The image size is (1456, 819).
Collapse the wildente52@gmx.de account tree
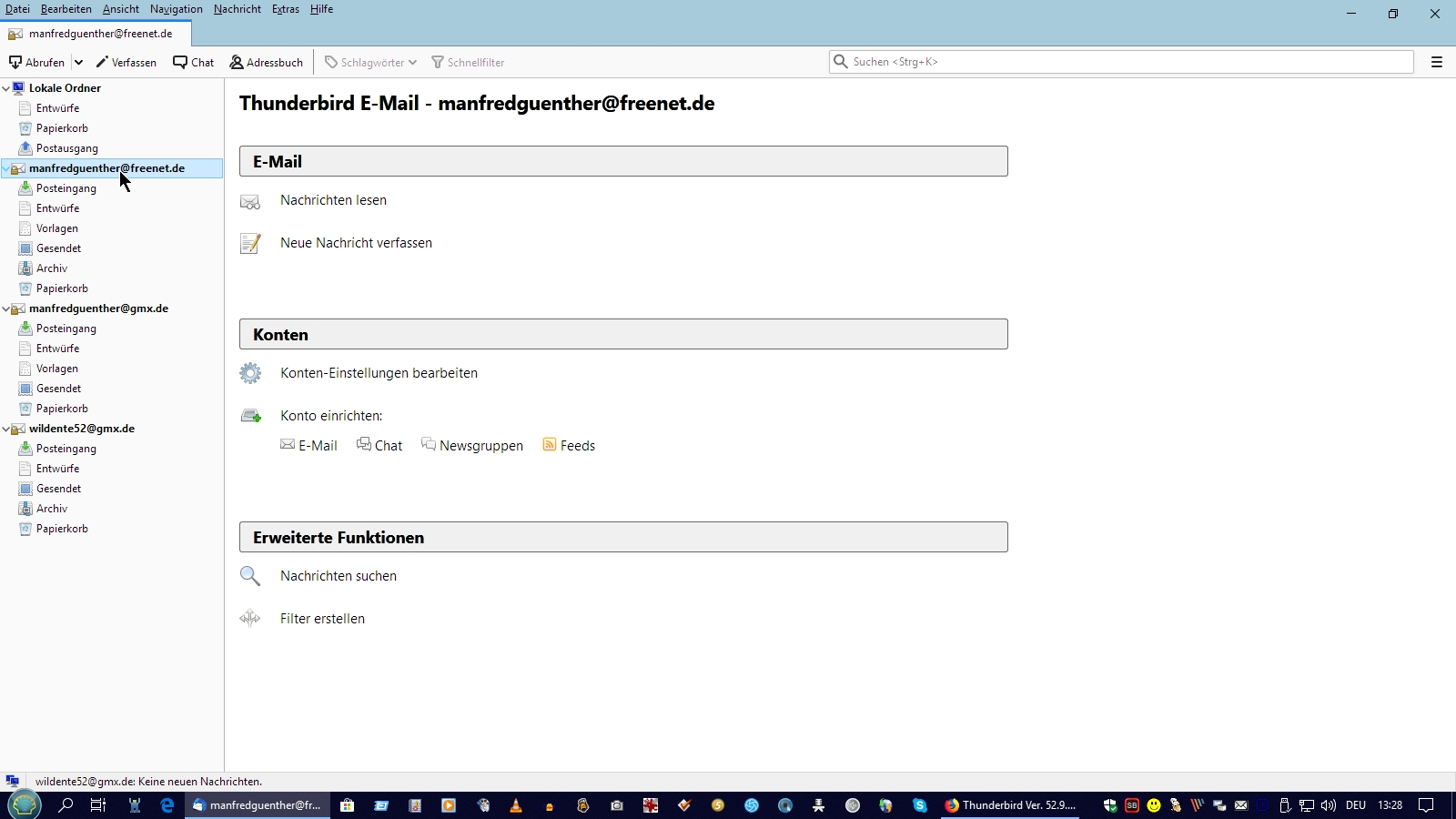(x=6, y=429)
